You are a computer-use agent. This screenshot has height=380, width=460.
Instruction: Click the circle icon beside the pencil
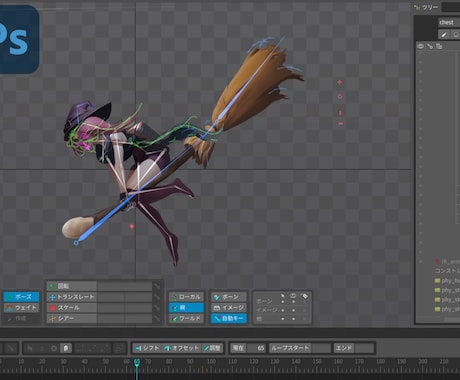pos(455,34)
